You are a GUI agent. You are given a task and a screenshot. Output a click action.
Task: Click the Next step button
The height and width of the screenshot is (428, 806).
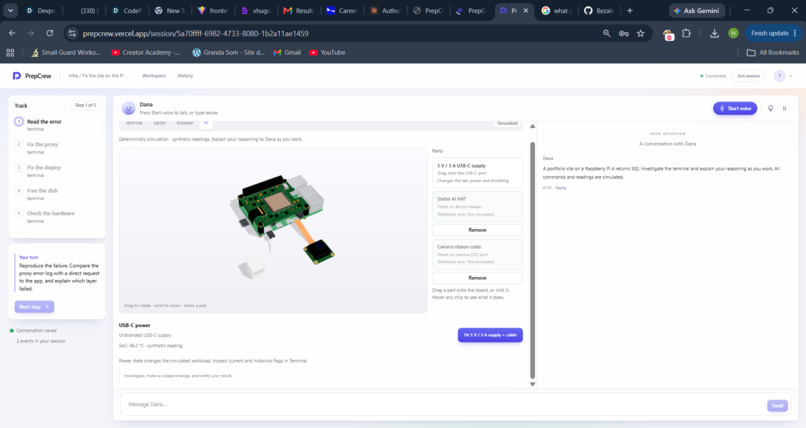point(34,307)
